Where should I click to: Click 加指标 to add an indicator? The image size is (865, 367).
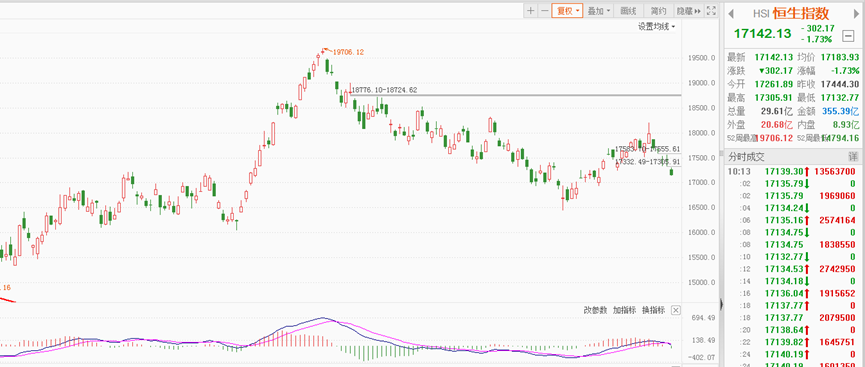[624, 310]
